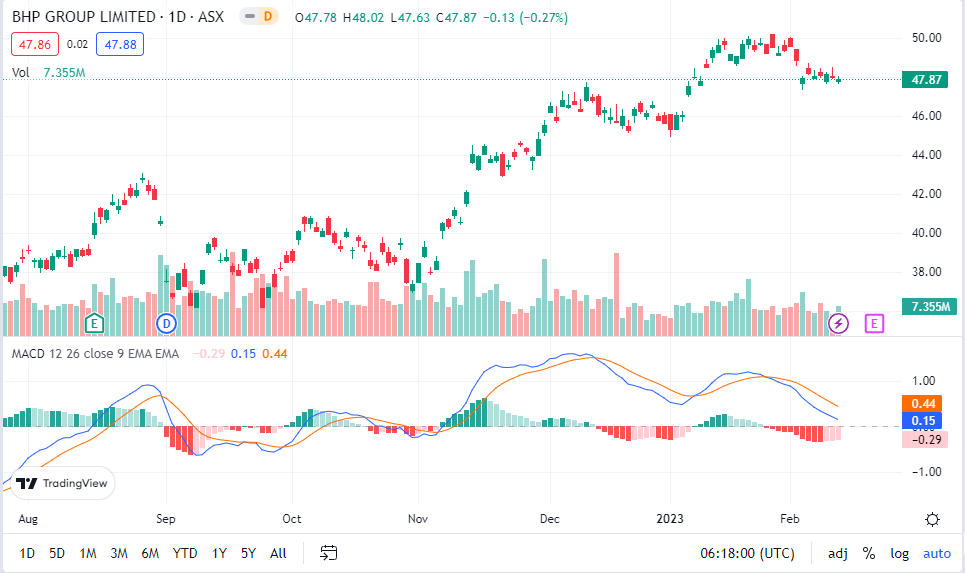Switch to the YTD time range
Image resolution: width=965 pixels, height=573 pixels.
pyautogui.click(x=184, y=553)
